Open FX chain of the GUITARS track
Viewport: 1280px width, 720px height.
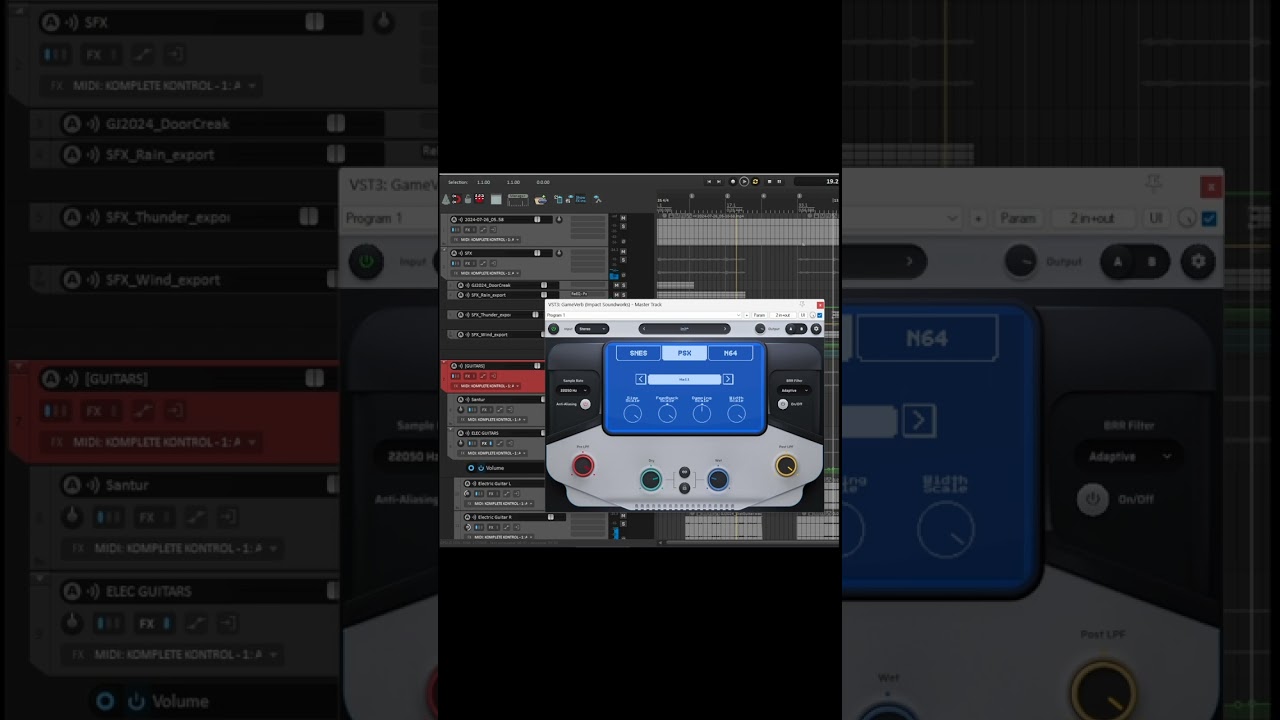pos(467,376)
